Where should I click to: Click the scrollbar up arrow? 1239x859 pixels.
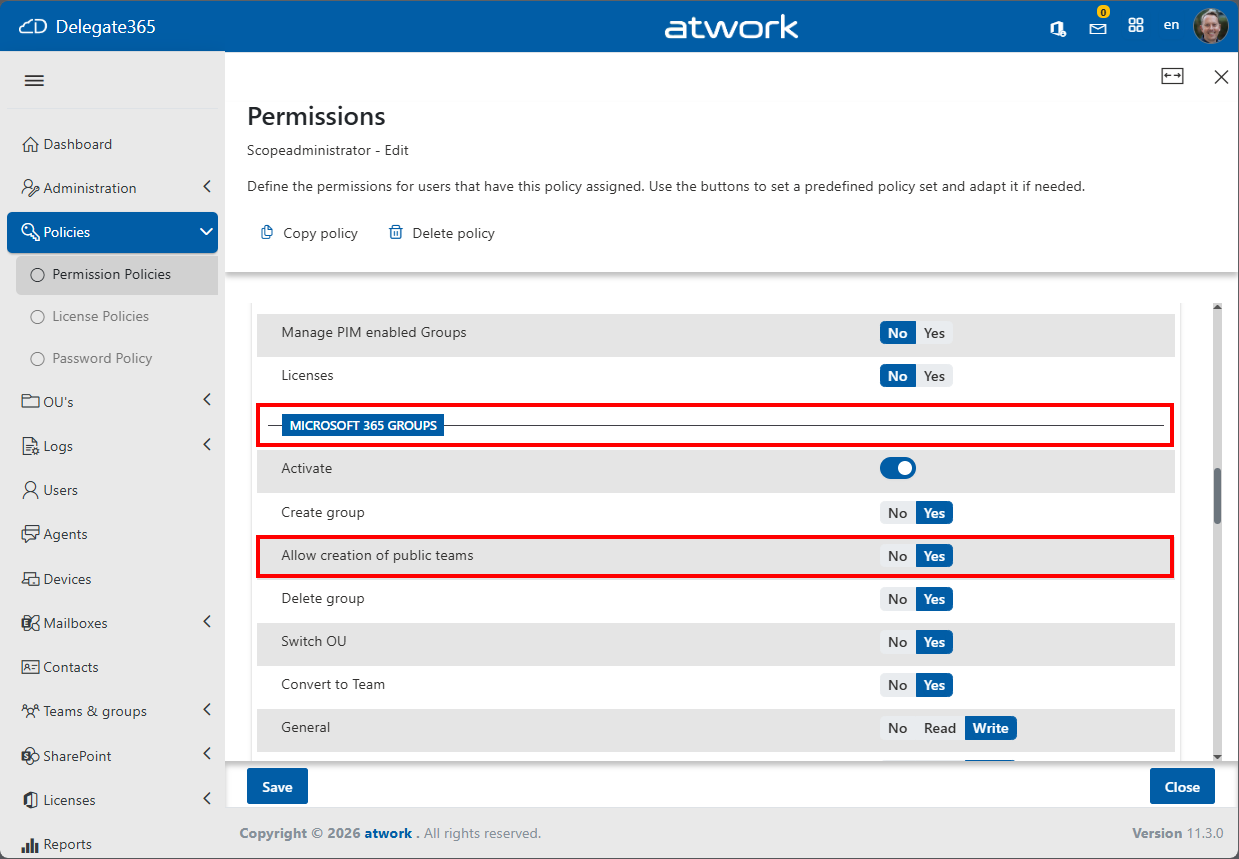tap(1217, 309)
